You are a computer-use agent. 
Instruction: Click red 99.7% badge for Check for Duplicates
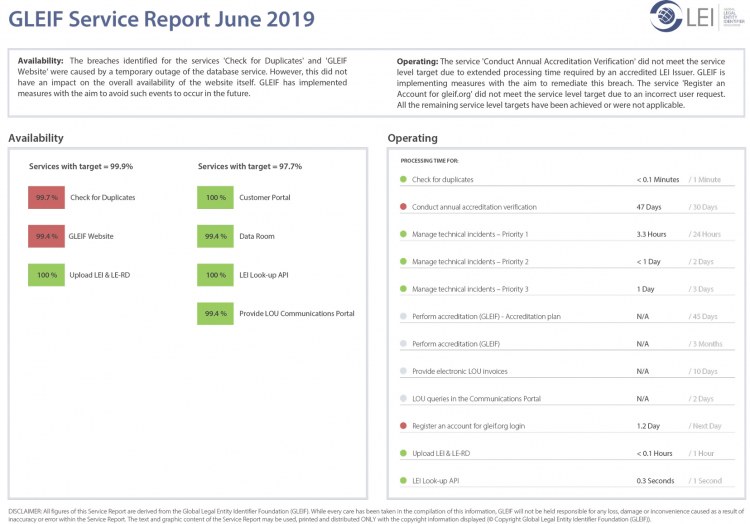[46, 197]
